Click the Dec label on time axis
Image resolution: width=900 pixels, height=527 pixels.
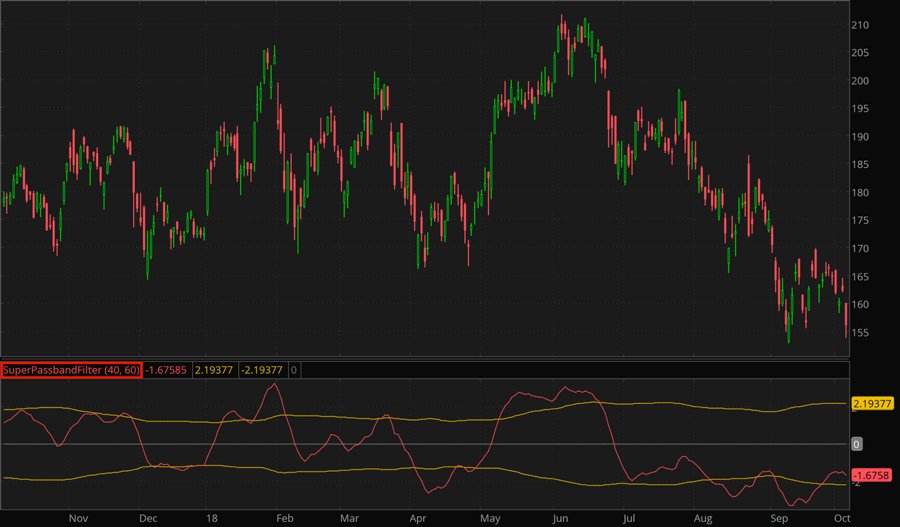pos(148,519)
